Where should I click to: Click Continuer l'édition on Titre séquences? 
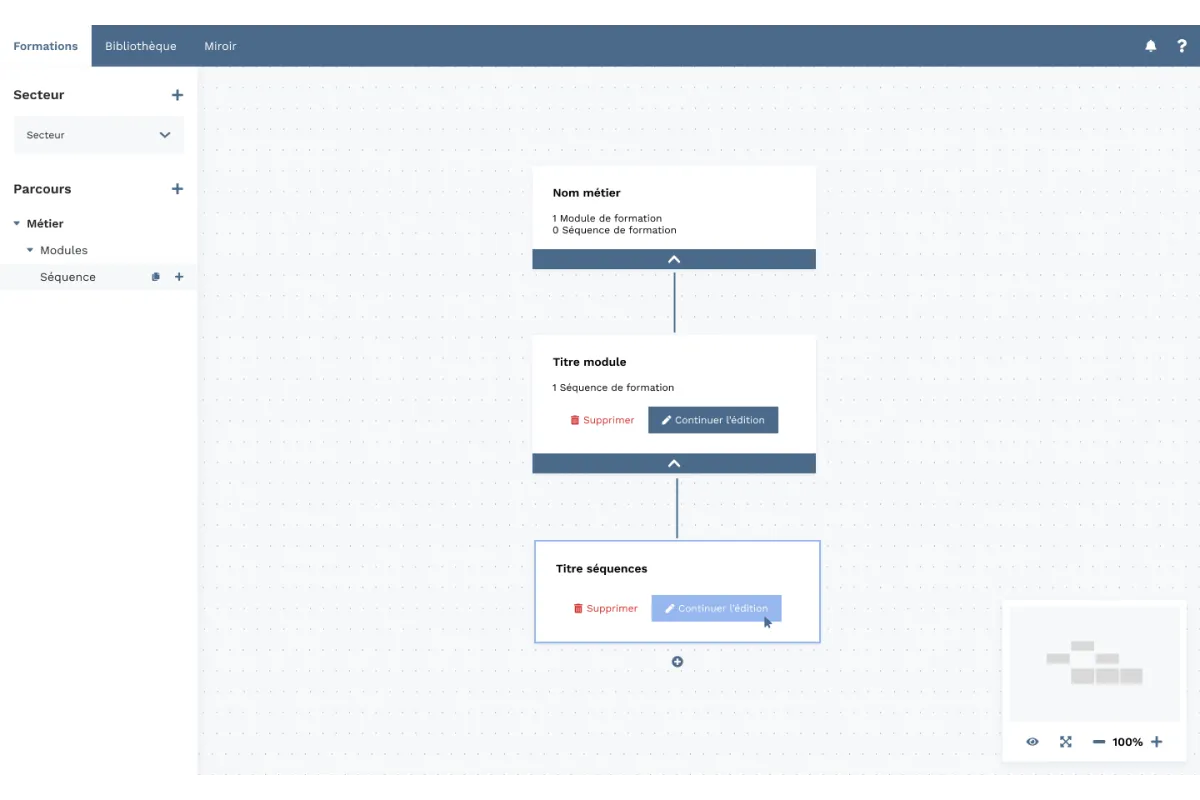click(716, 608)
